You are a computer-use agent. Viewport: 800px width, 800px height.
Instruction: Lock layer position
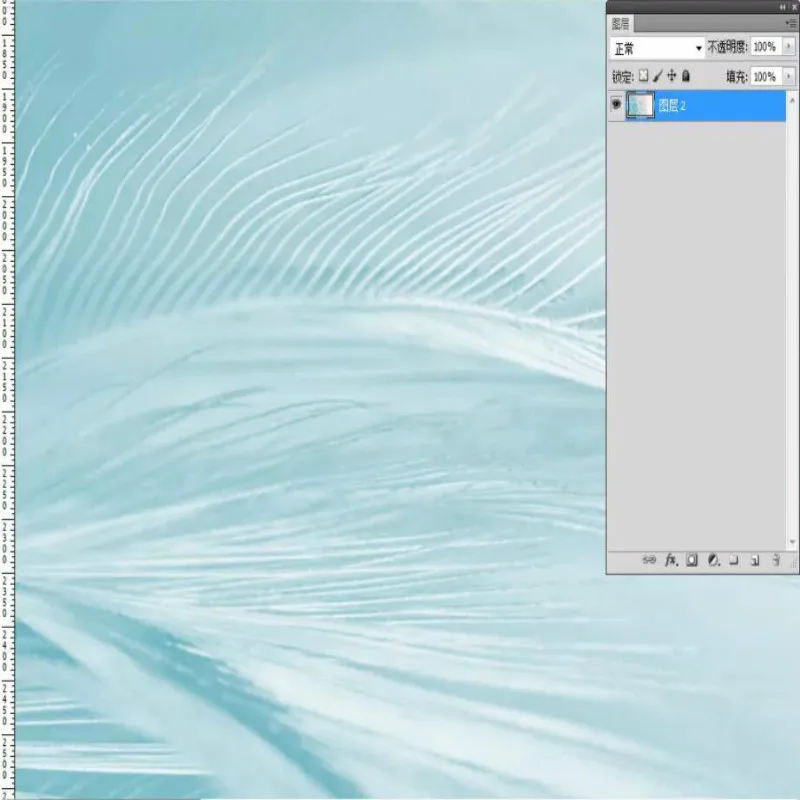coord(671,76)
